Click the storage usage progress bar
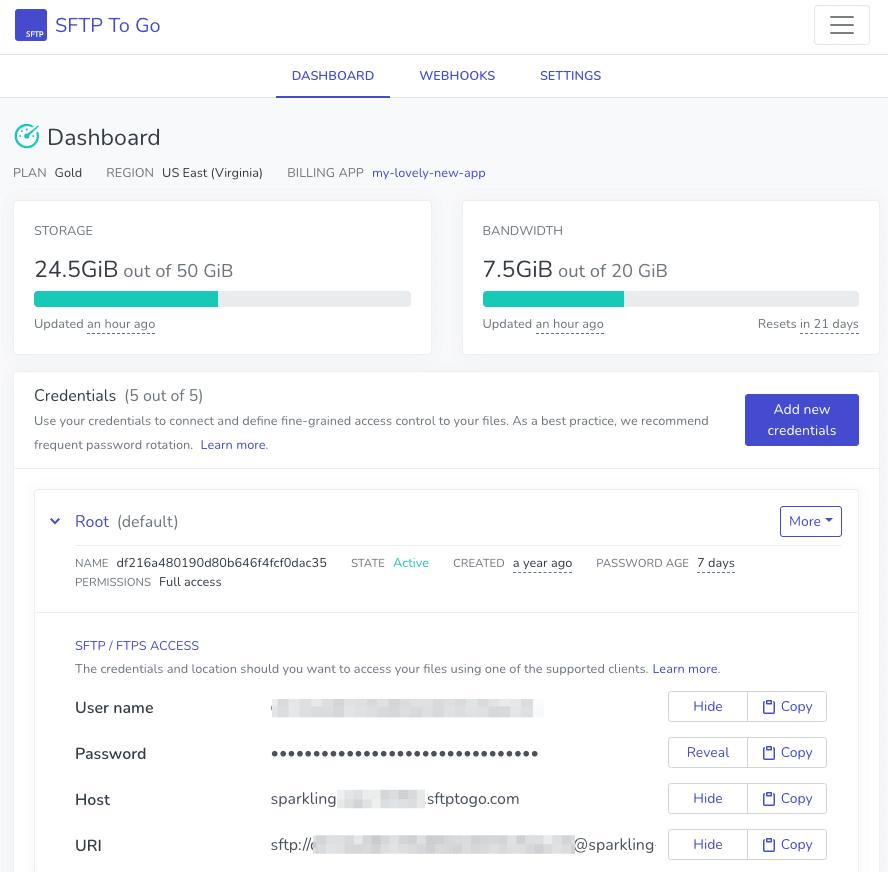The width and height of the screenshot is (888, 872). click(222, 299)
